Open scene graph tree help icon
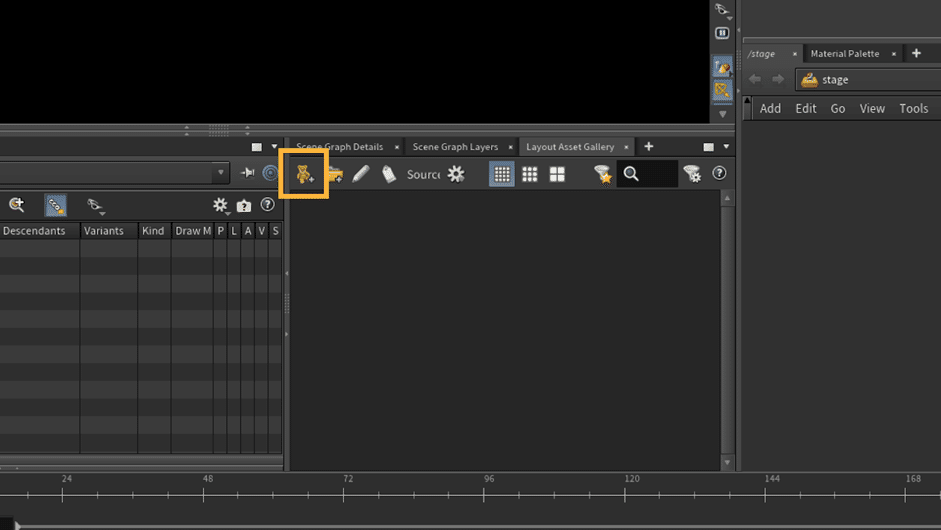This screenshot has width=941, height=530. click(x=268, y=205)
